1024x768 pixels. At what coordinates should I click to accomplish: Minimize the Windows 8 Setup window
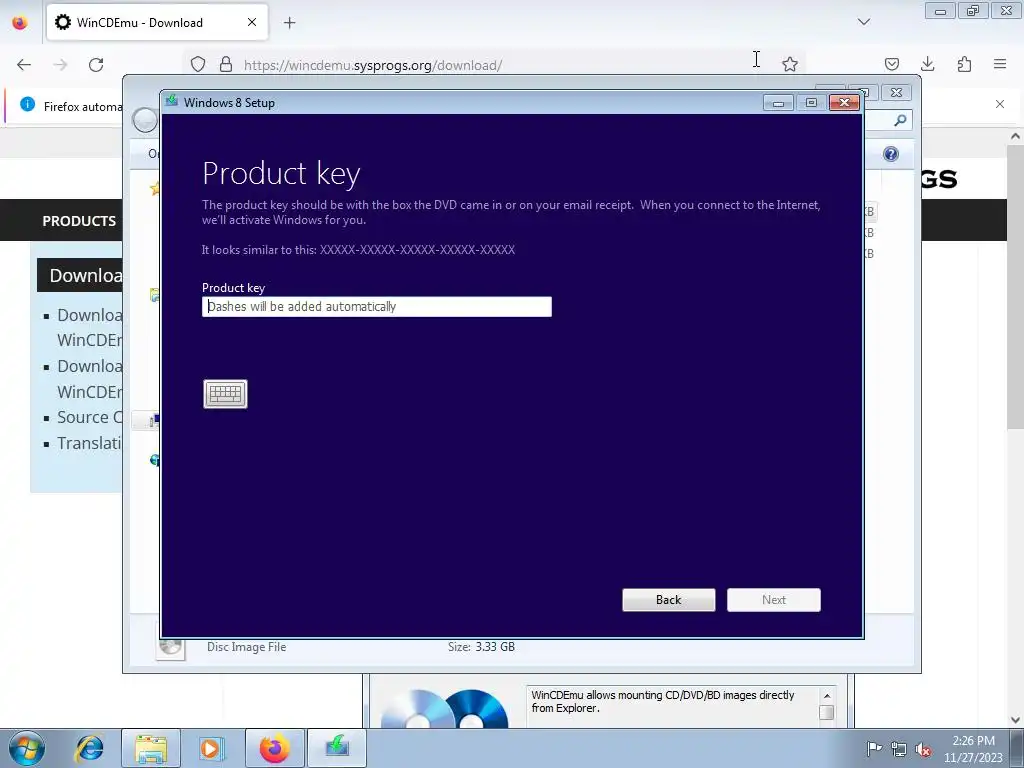click(778, 103)
